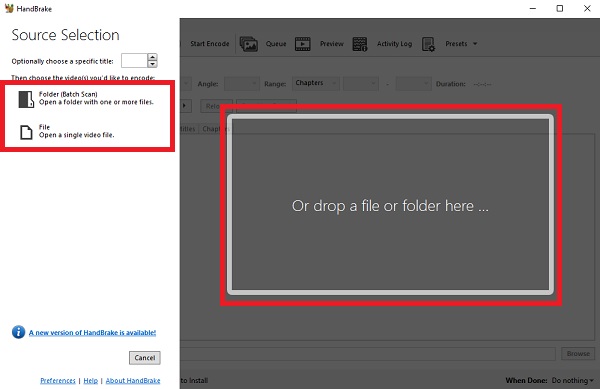Open the Chapters range dropdown
The height and width of the screenshot is (389, 600).
316,83
